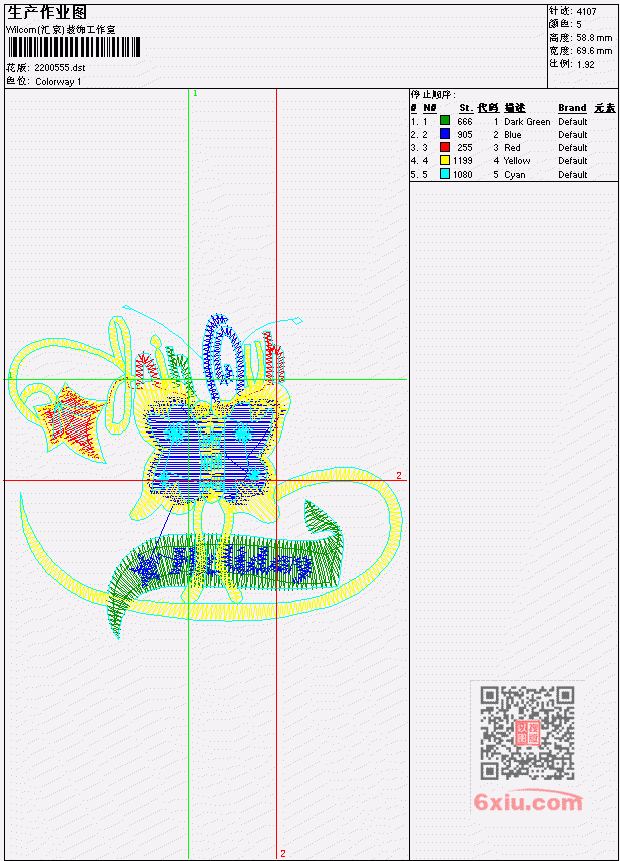Click stitch count 255 in Red row

click(465, 148)
